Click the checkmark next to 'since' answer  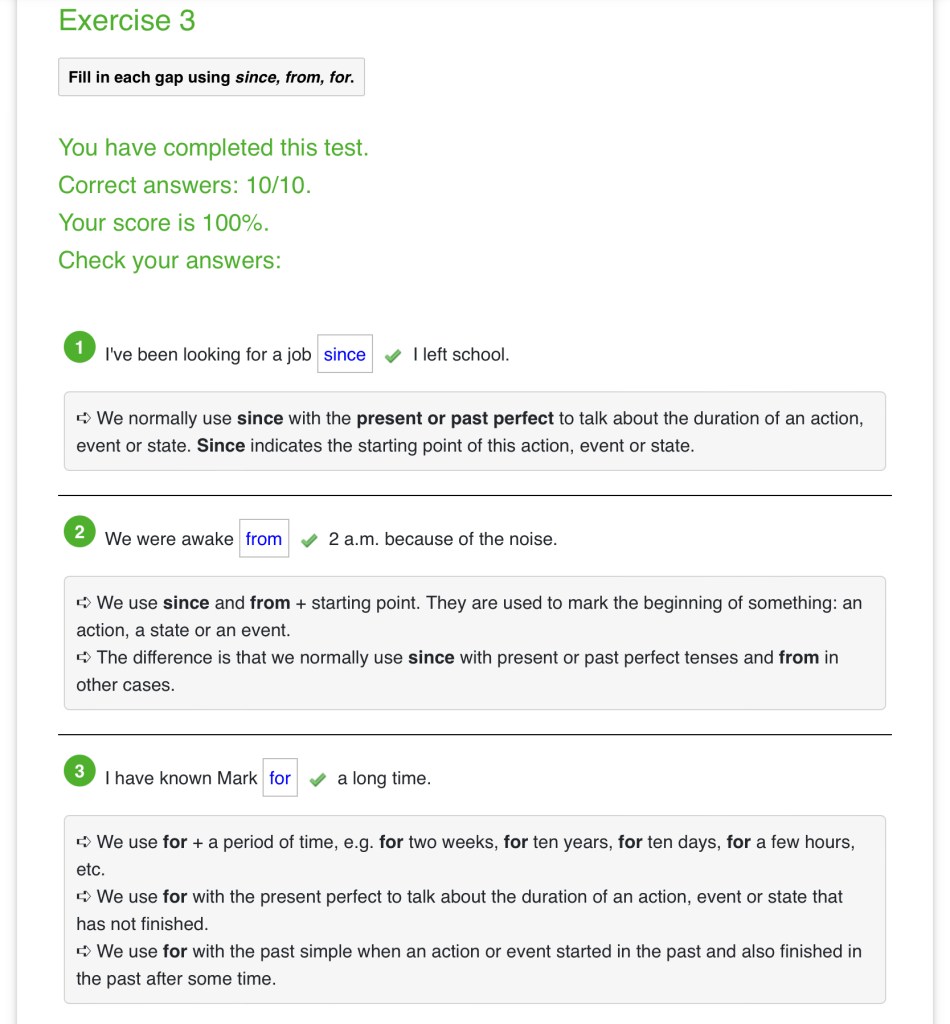(393, 356)
